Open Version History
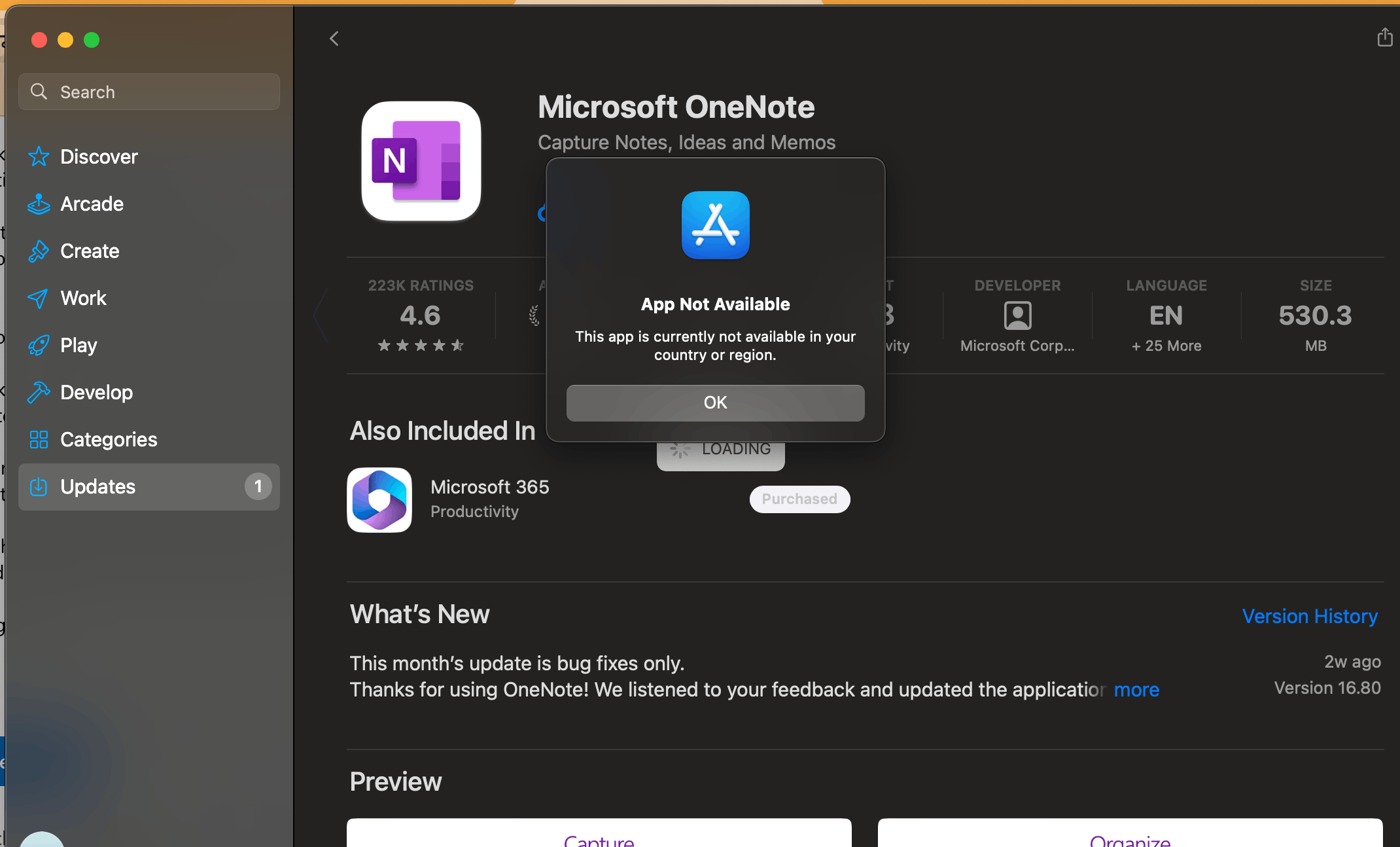 tap(1310, 616)
